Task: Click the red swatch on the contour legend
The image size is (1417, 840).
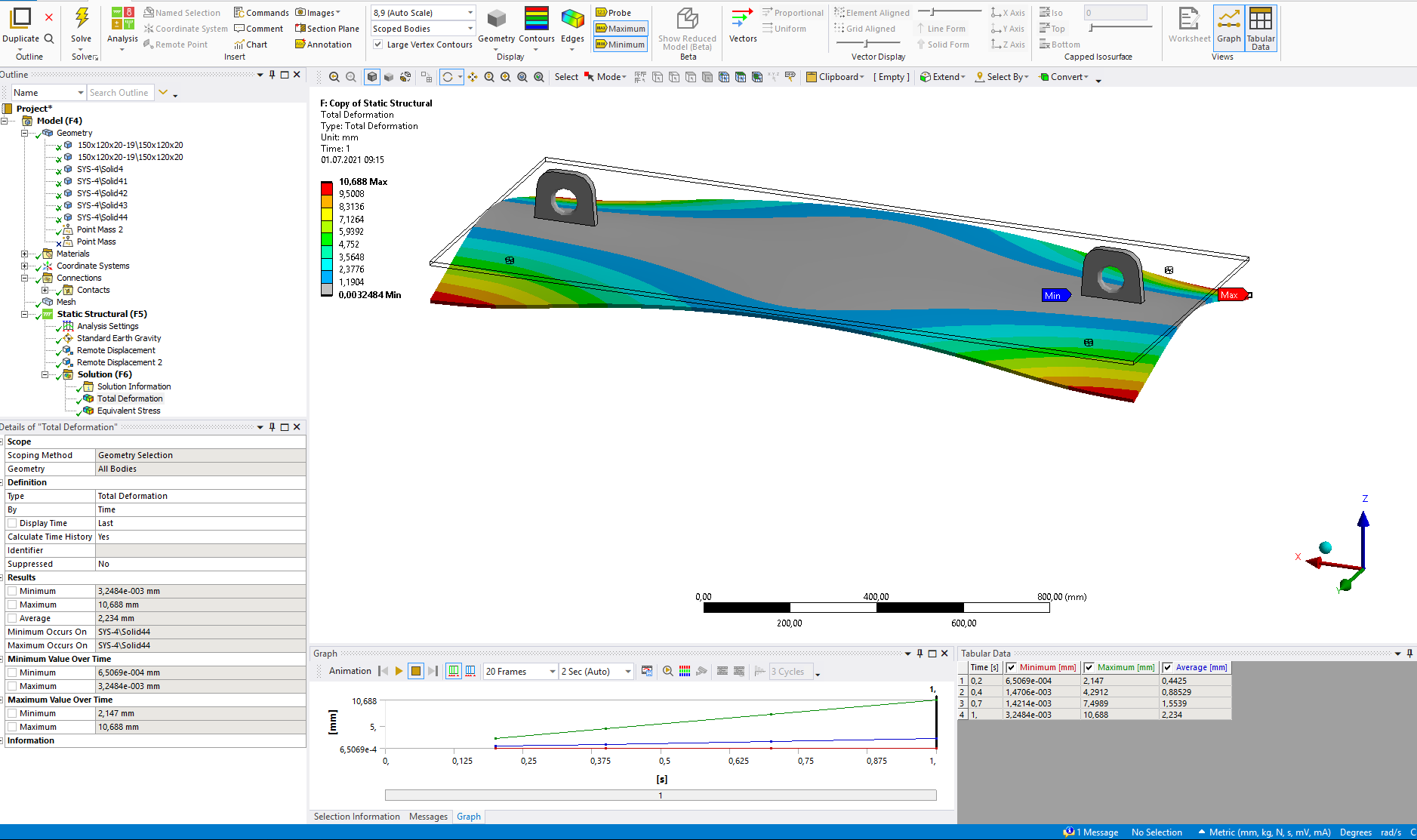Action: [x=327, y=189]
